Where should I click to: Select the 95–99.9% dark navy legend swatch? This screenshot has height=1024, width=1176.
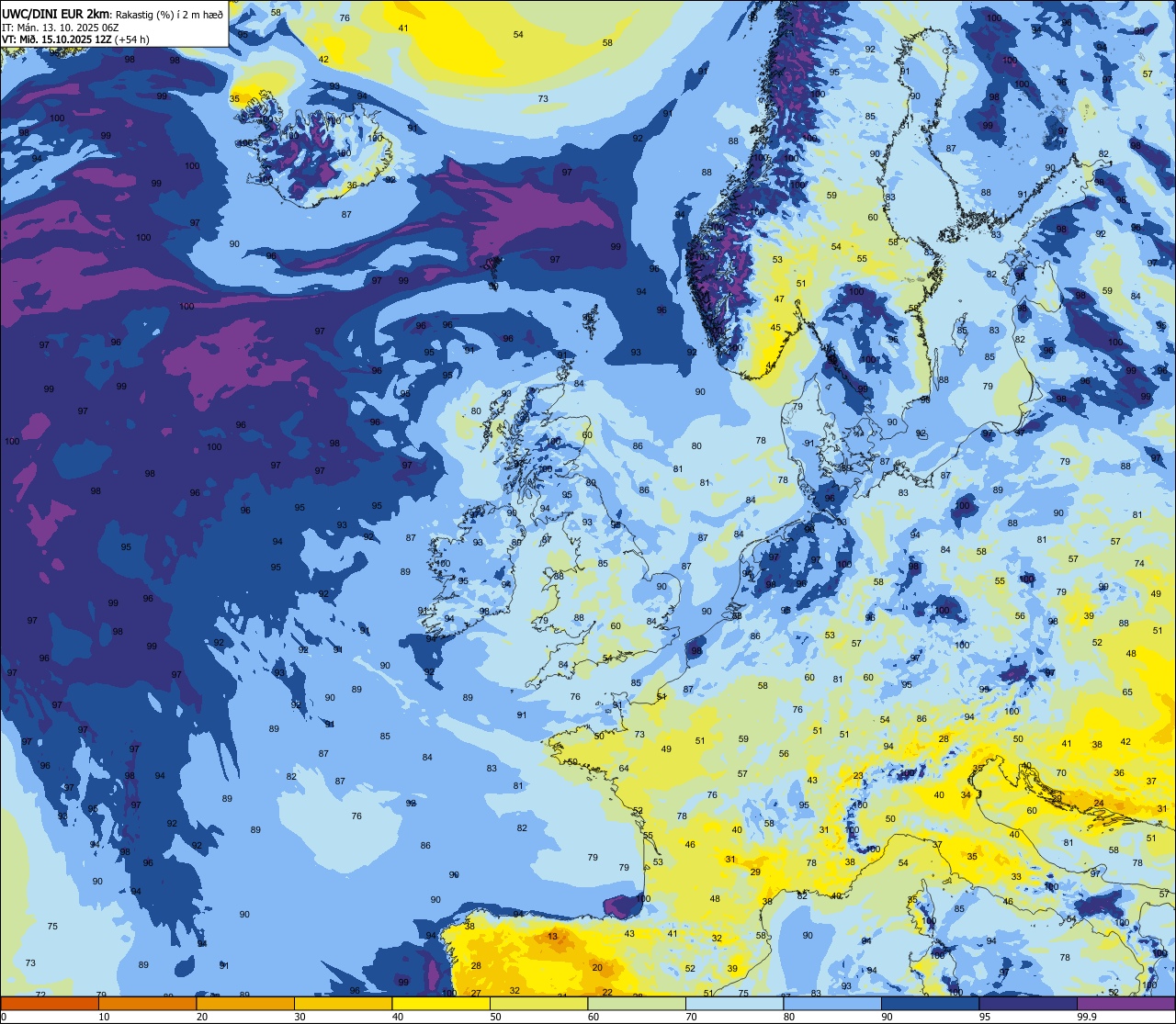coord(1028,1004)
